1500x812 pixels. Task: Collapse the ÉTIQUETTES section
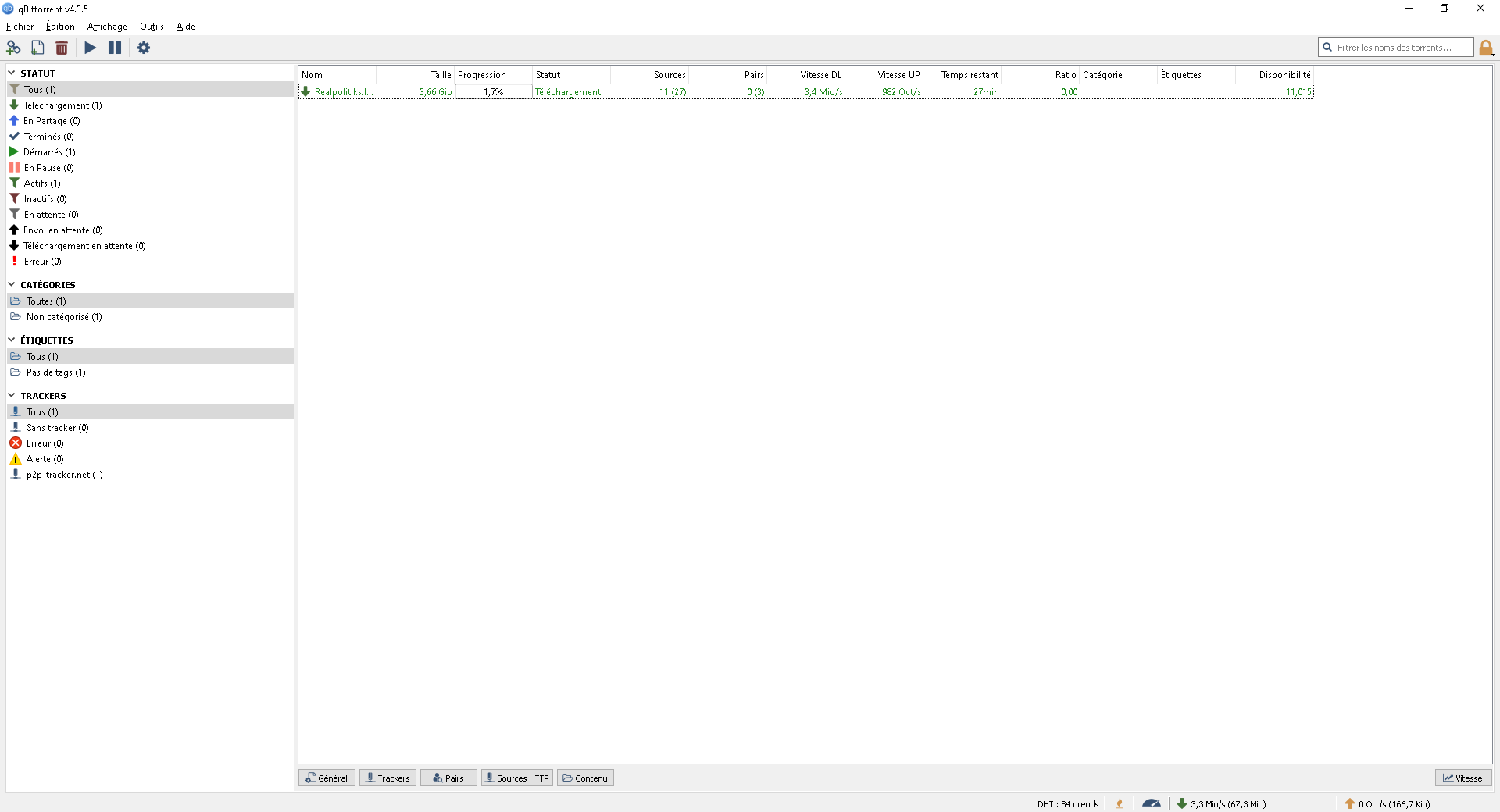tap(12, 340)
